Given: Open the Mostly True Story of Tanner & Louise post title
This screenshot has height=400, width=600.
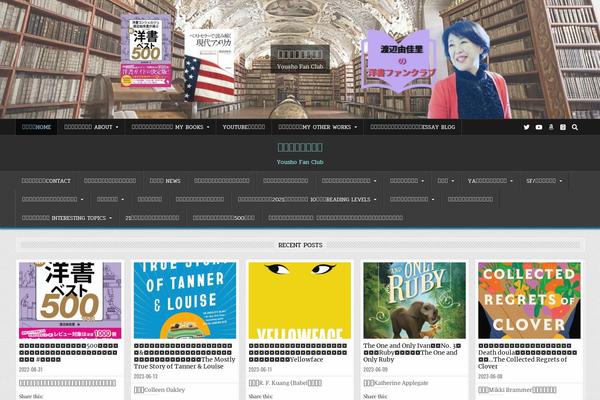Looking at the screenshot, I should point(185,356).
